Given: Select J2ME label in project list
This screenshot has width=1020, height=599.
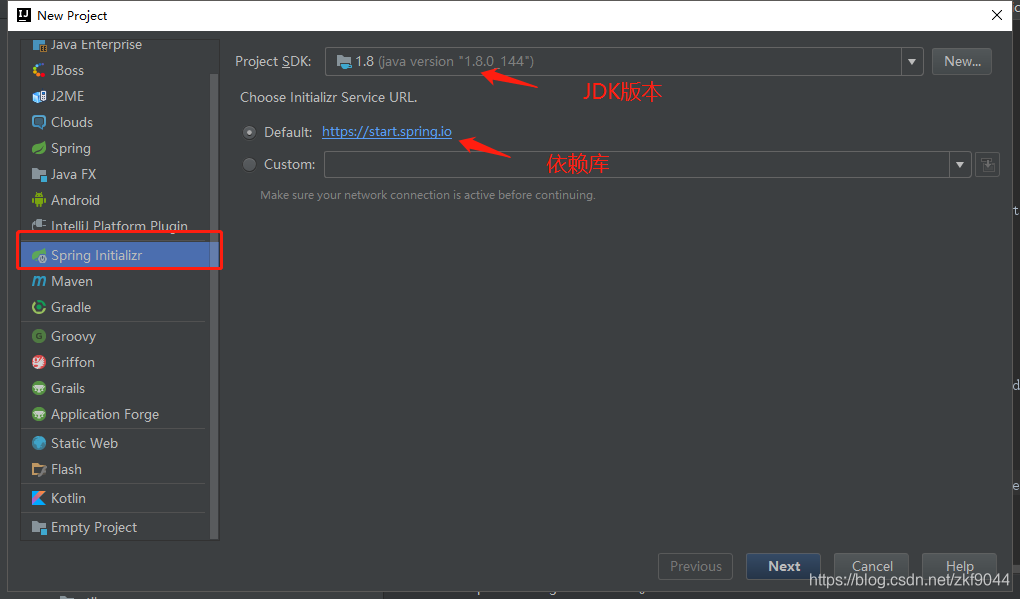Looking at the screenshot, I should (x=68, y=96).
